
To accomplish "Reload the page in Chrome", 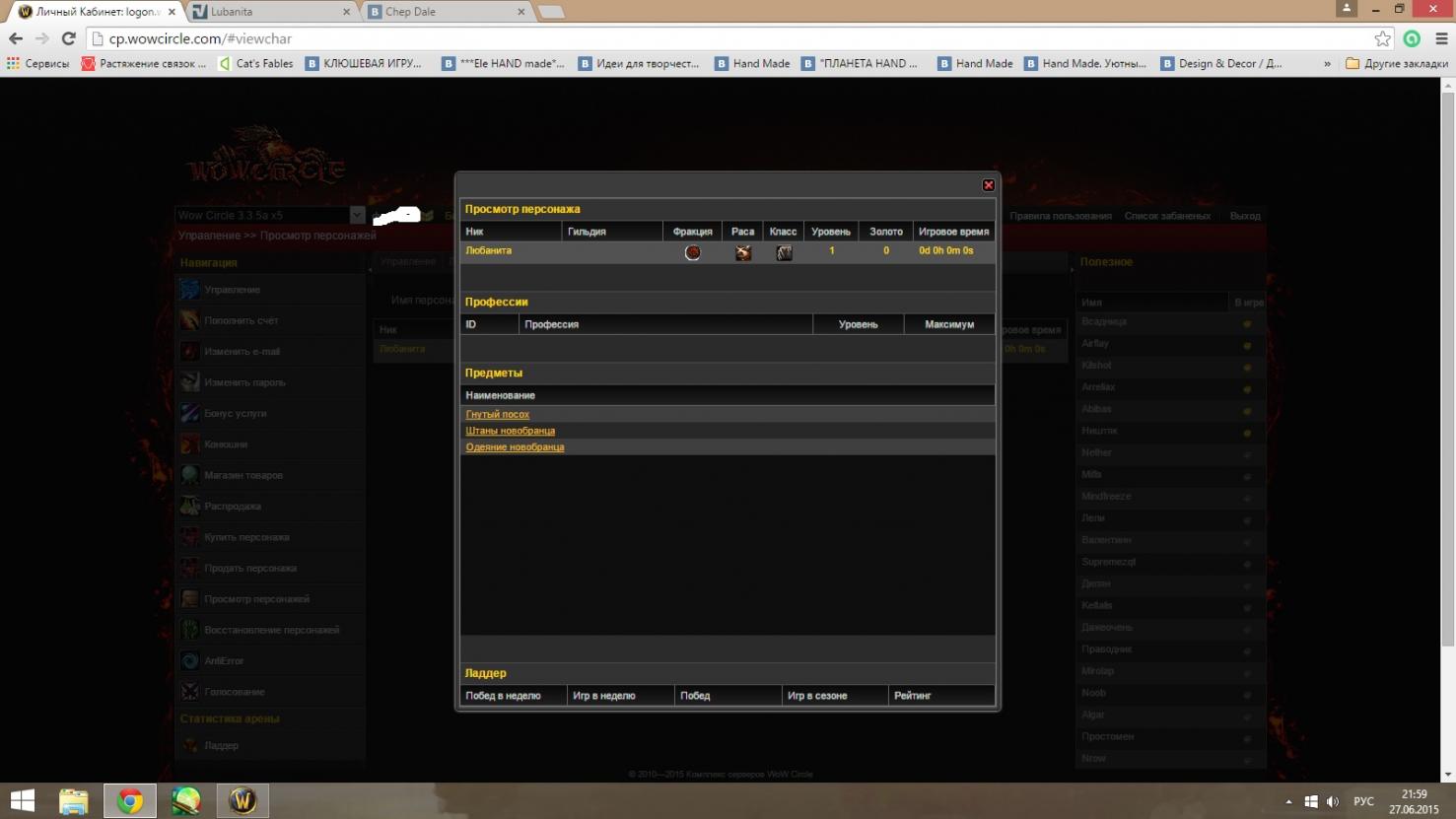I will pyautogui.click(x=68, y=38).
